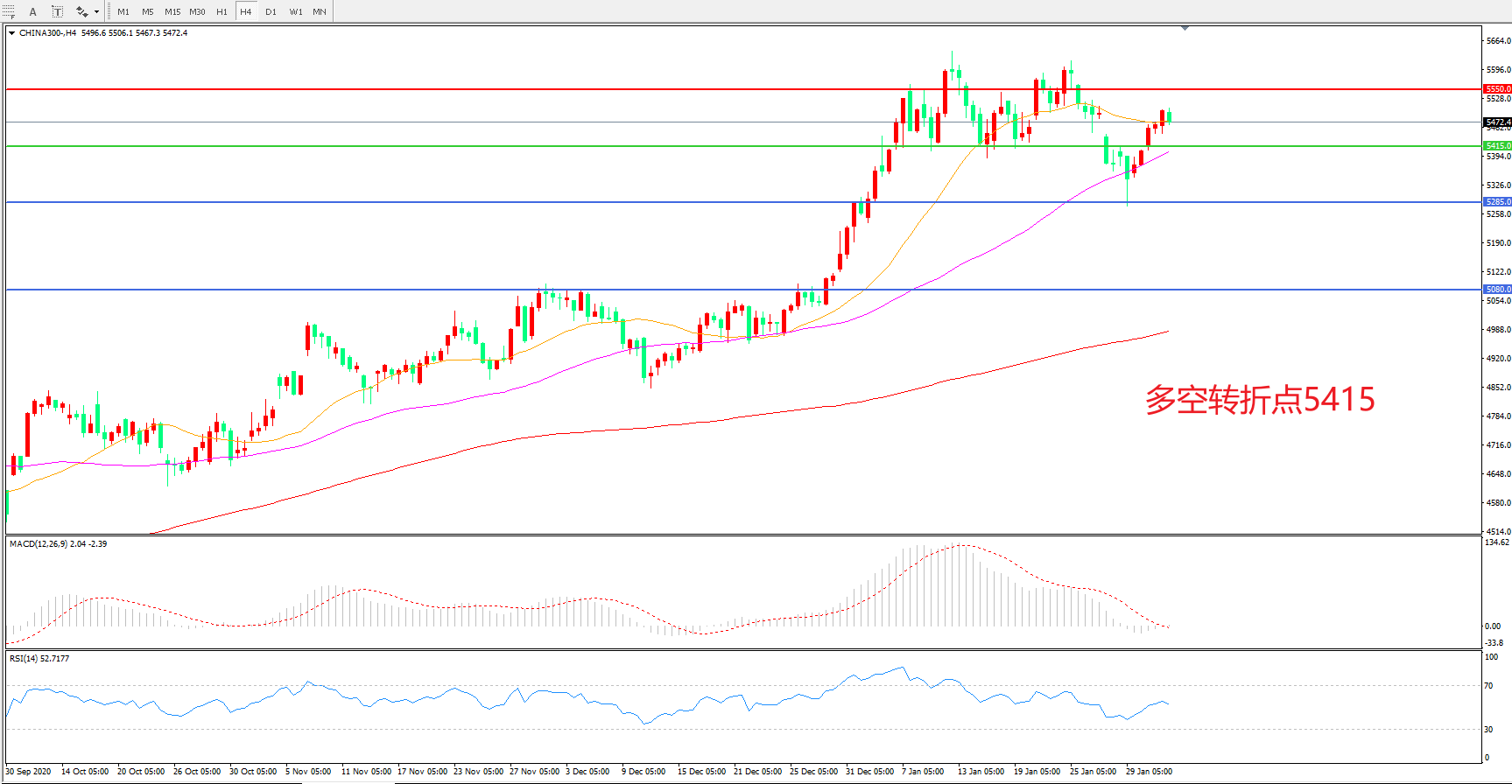This screenshot has width=1512, height=784.
Task: Change chart to D1 daily timeframe
Action: (271, 11)
